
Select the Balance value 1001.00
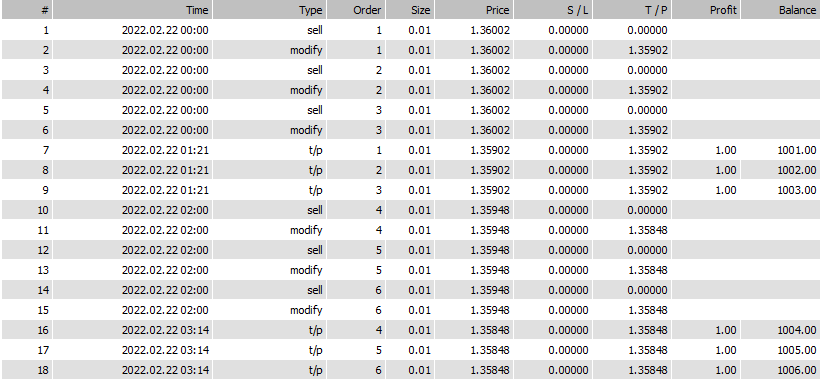(797, 150)
